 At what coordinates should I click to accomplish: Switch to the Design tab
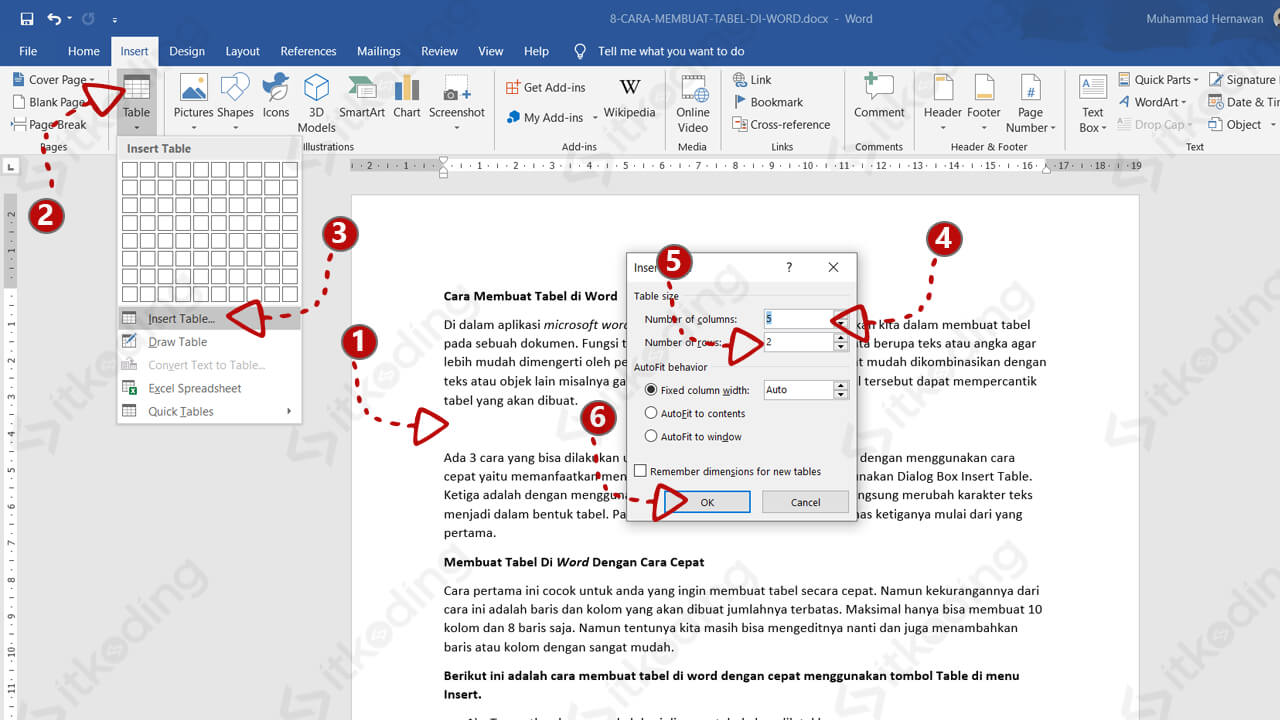coord(187,51)
